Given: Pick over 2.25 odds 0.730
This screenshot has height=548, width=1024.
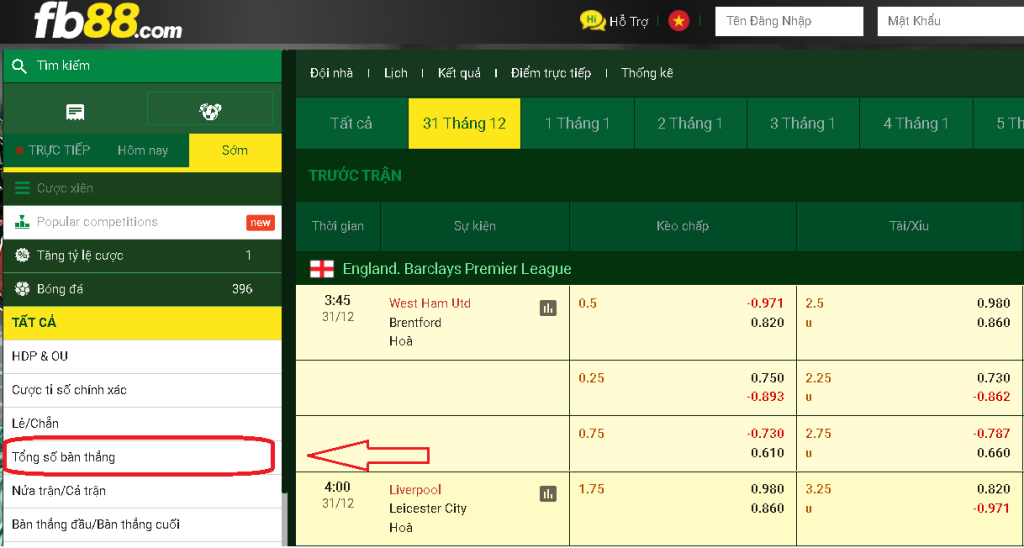Looking at the screenshot, I should tap(993, 378).
